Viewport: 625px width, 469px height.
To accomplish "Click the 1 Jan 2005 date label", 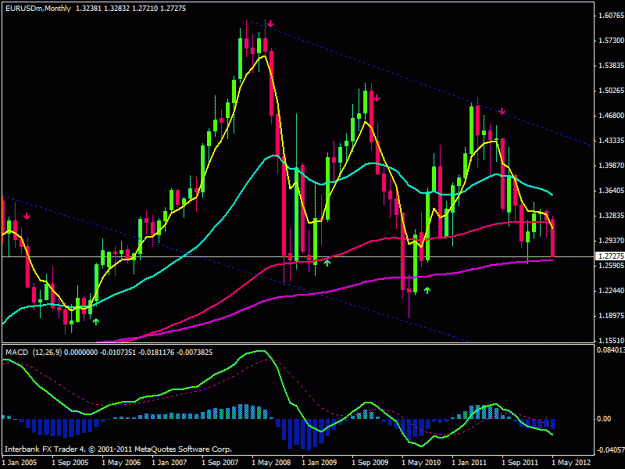I will [19, 463].
